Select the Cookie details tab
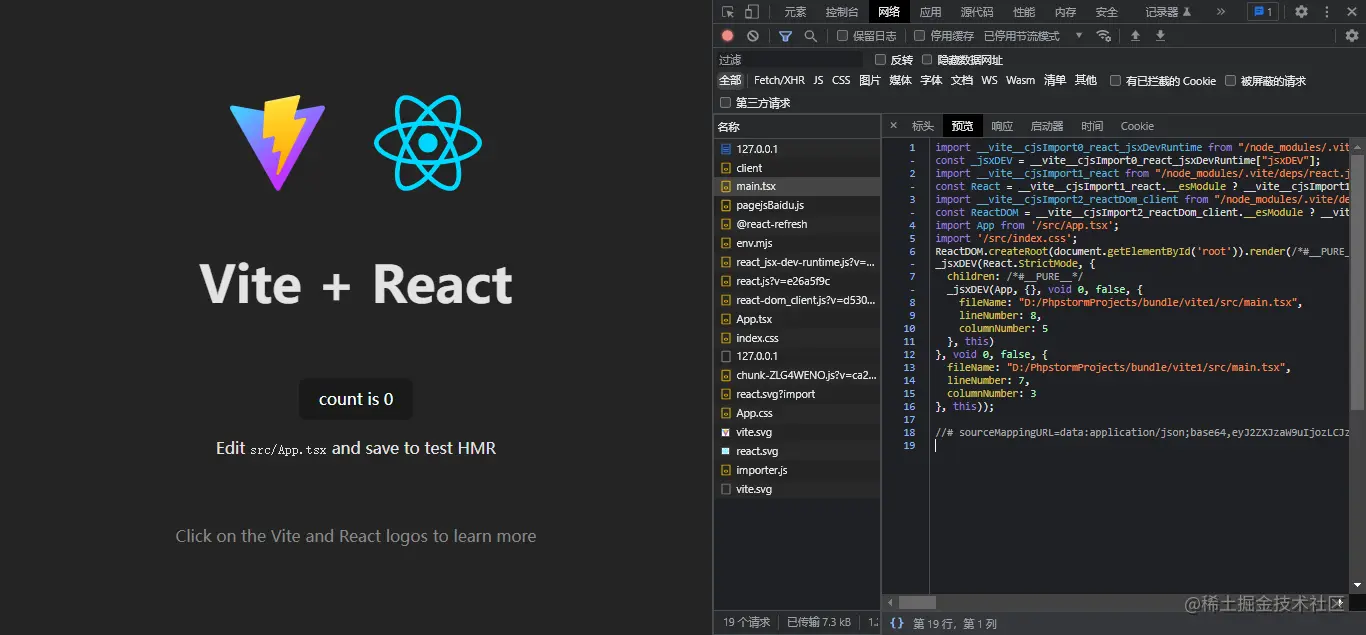 pyautogui.click(x=1137, y=126)
